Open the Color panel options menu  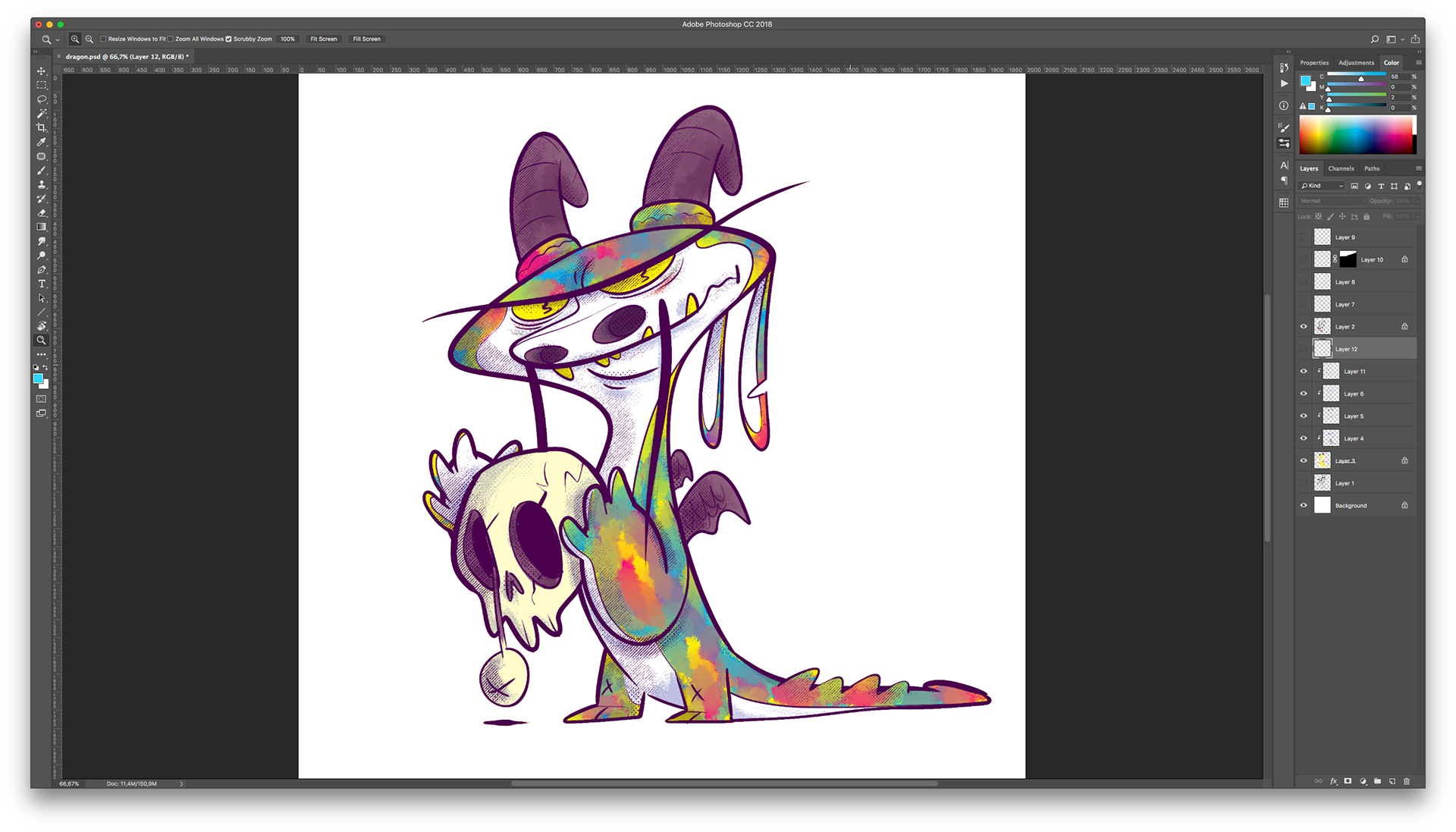(1418, 63)
